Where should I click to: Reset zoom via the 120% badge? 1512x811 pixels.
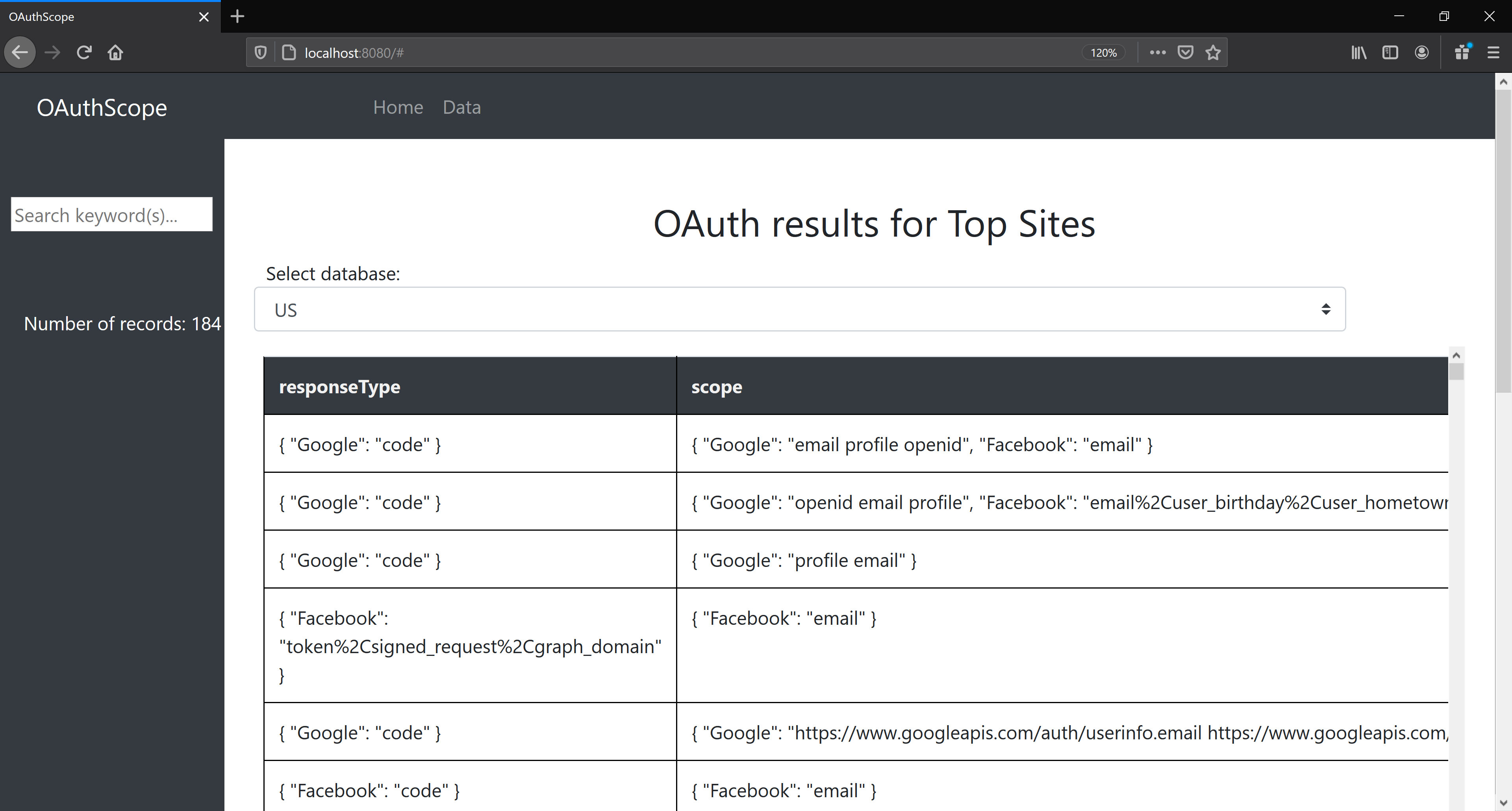(x=1103, y=53)
